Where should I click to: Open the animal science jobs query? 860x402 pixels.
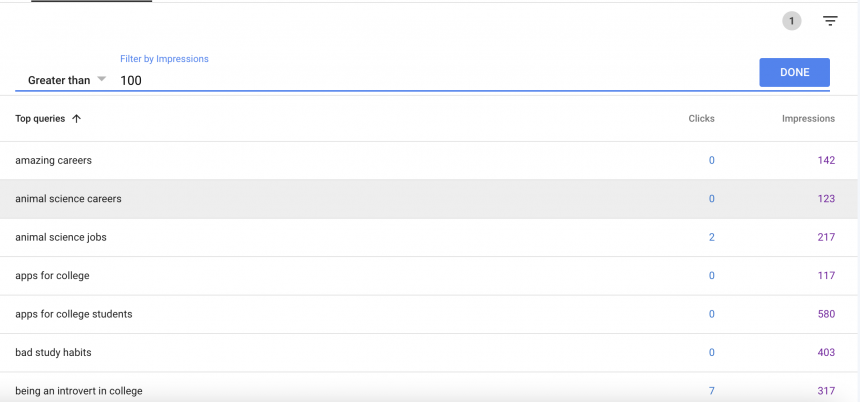61,237
